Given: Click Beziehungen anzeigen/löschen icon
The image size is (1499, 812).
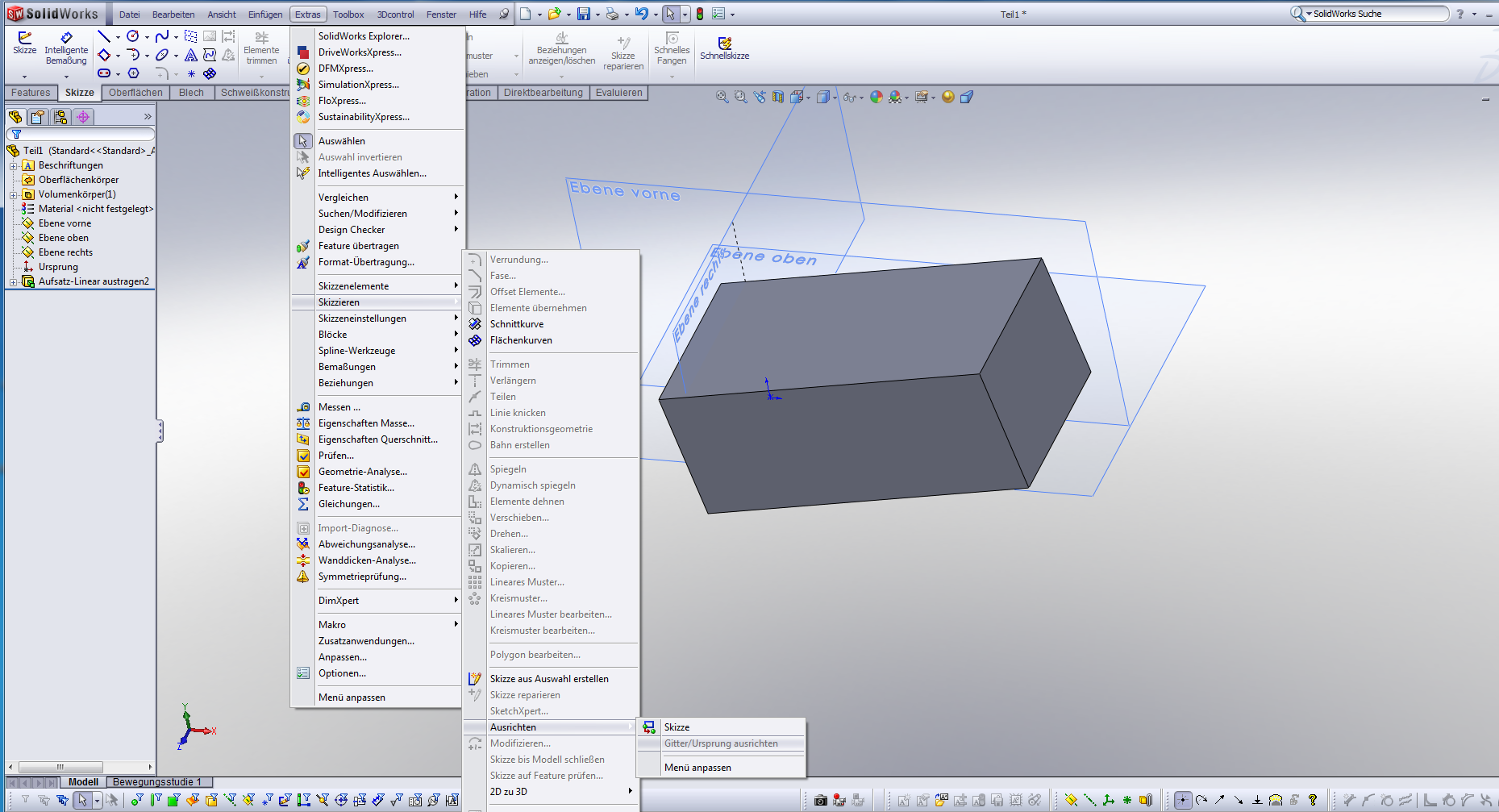Looking at the screenshot, I should coord(562,48).
